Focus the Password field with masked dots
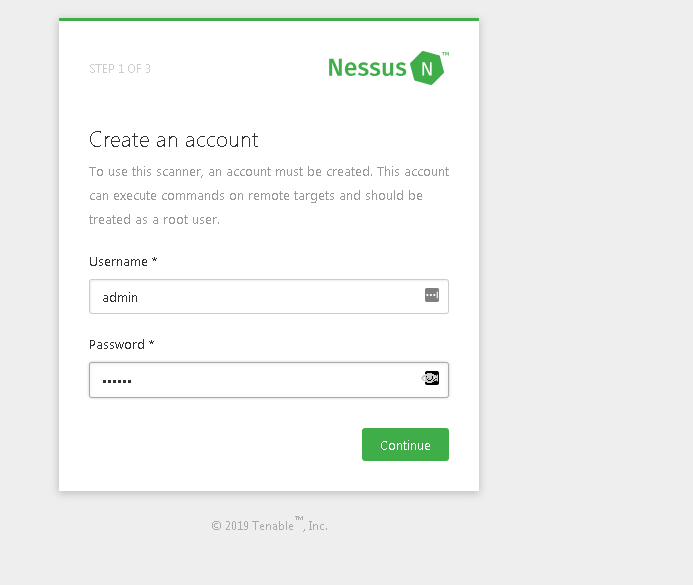This screenshot has width=693, height=585. (x=250, y=380)
